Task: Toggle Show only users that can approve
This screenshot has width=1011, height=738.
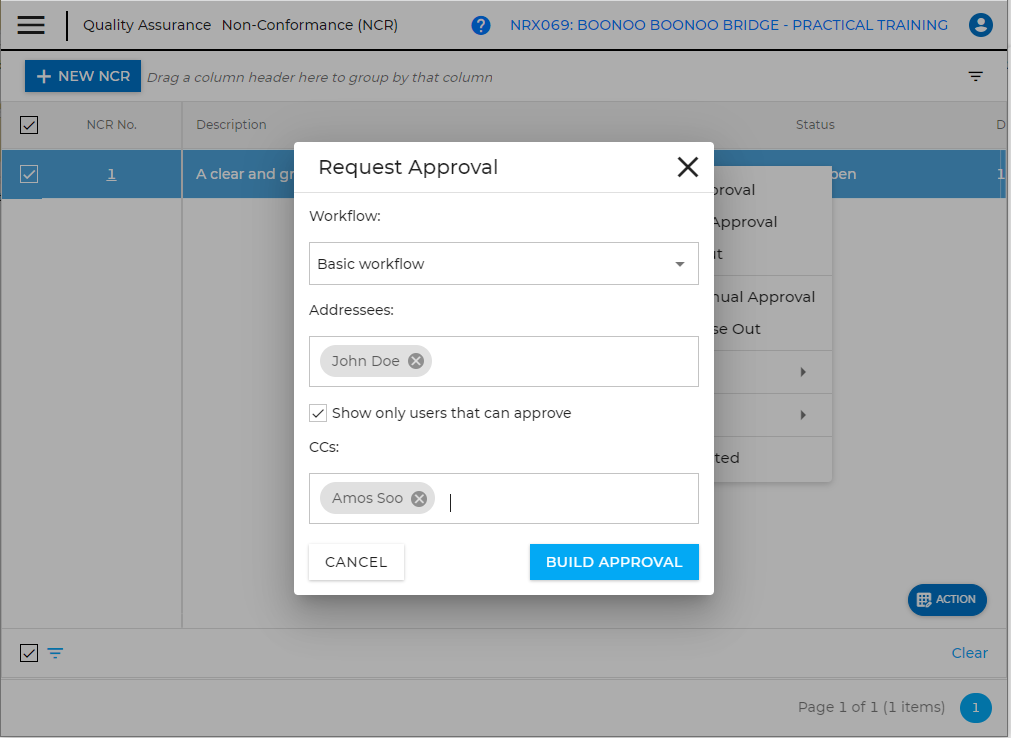Action: tap(318, 413)
